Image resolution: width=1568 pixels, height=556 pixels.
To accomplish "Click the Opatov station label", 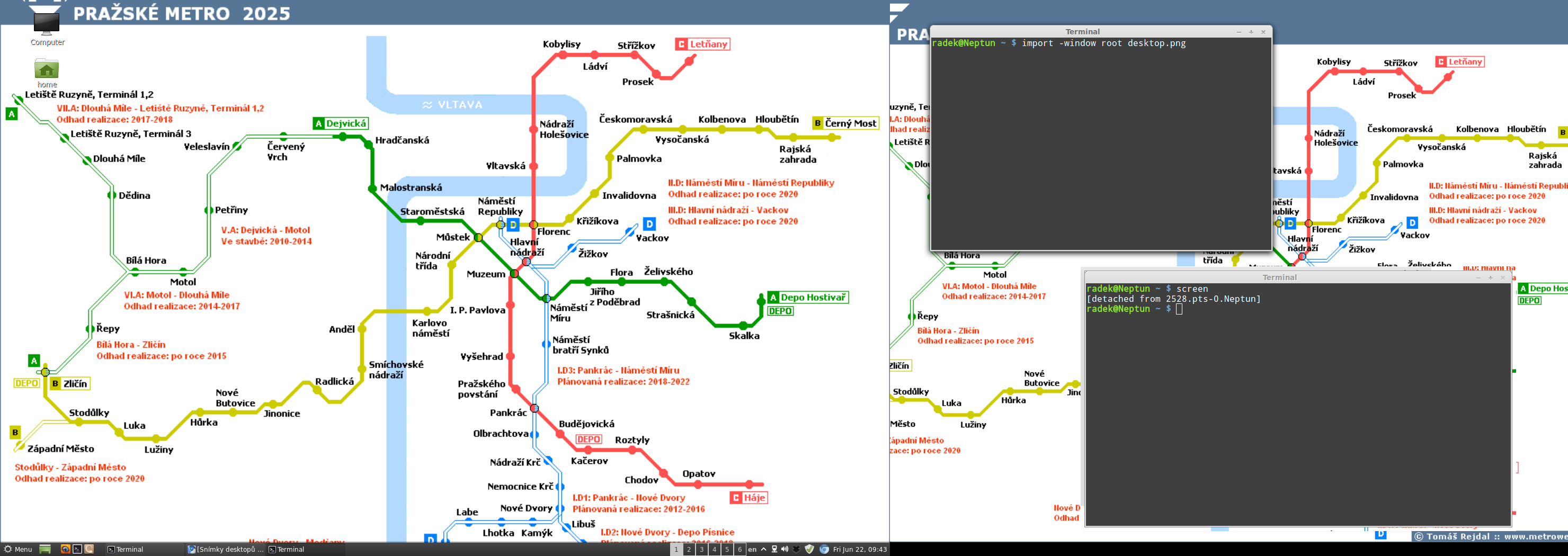I will [x=699, y=474].
